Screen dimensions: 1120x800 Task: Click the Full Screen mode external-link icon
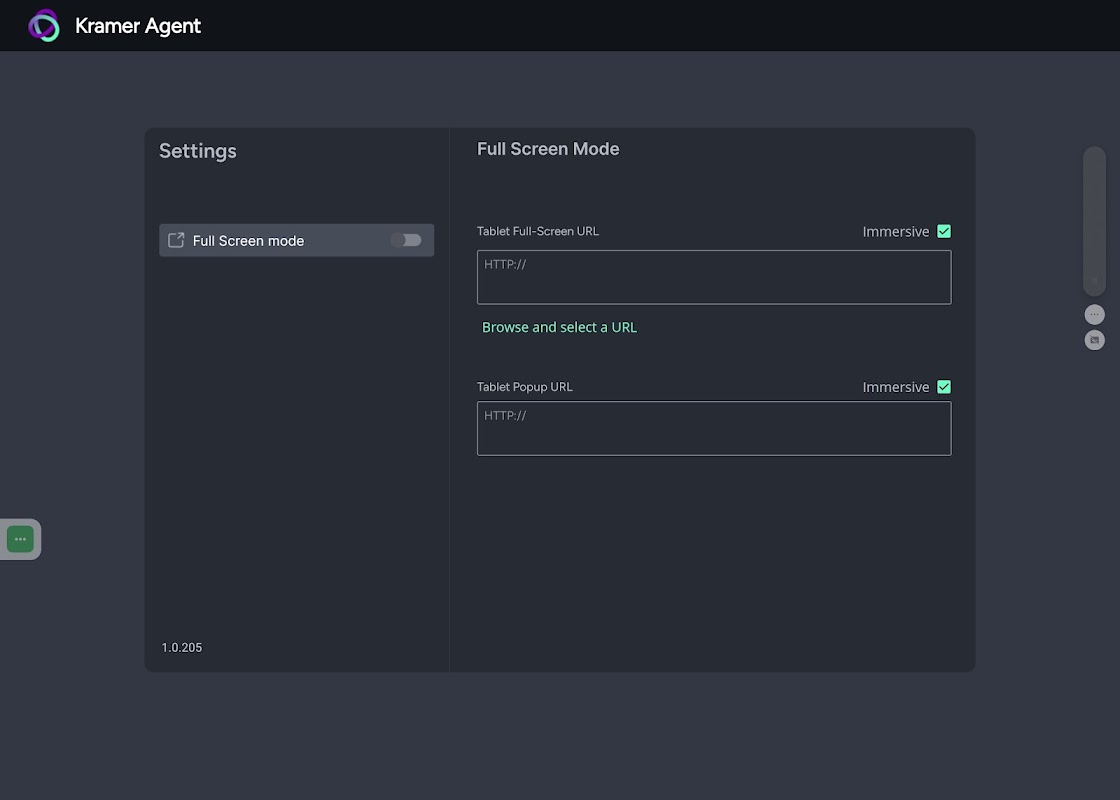176,240
